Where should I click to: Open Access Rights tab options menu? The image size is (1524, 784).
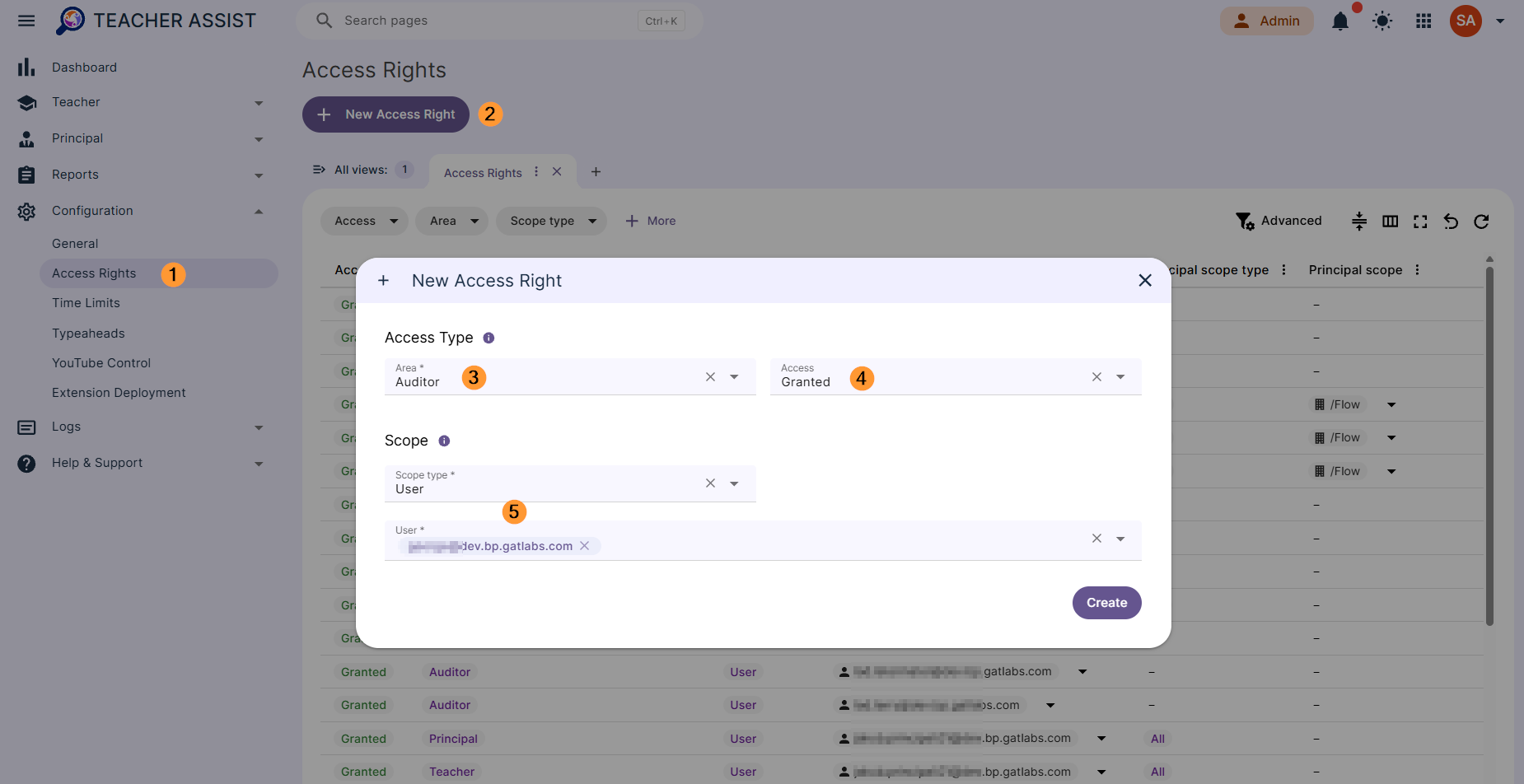pyautogui.click(x=536, y=171)
